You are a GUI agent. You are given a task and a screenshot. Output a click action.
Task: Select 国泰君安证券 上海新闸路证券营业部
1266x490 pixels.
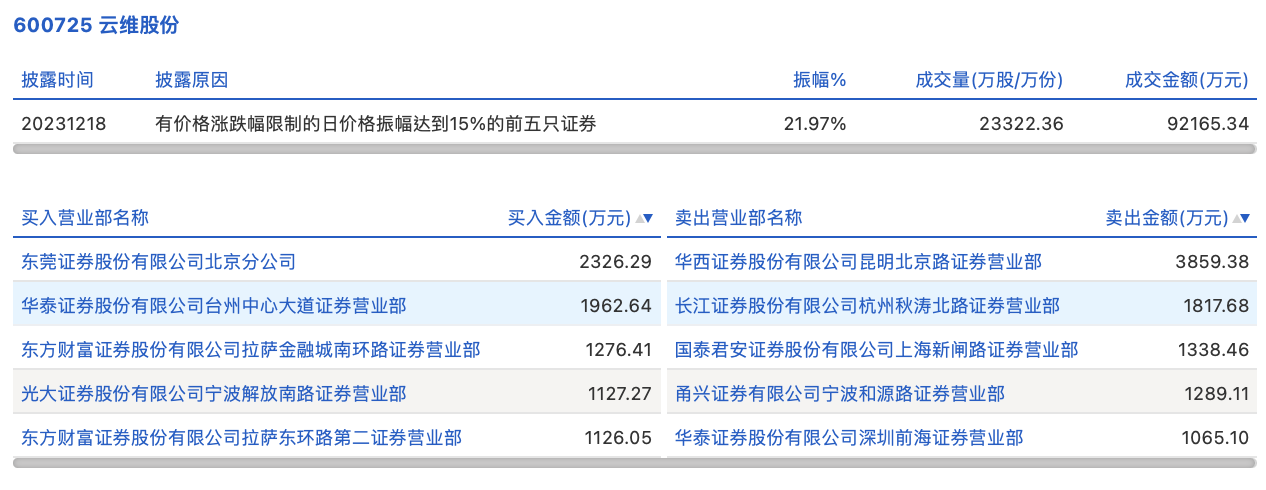pyautogui.click(x=876, y=350)
